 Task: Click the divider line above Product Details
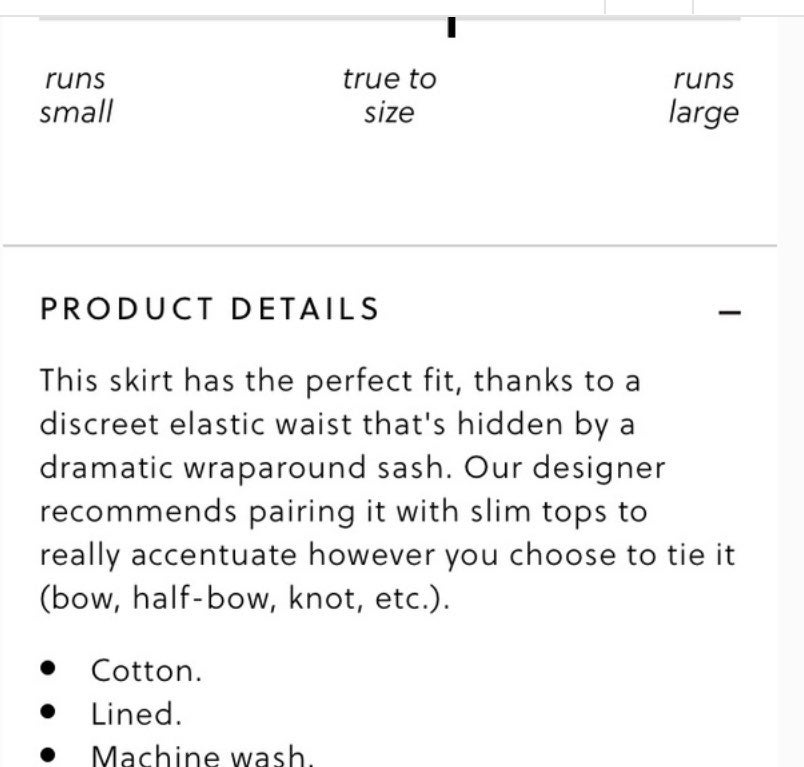(390, 246)
